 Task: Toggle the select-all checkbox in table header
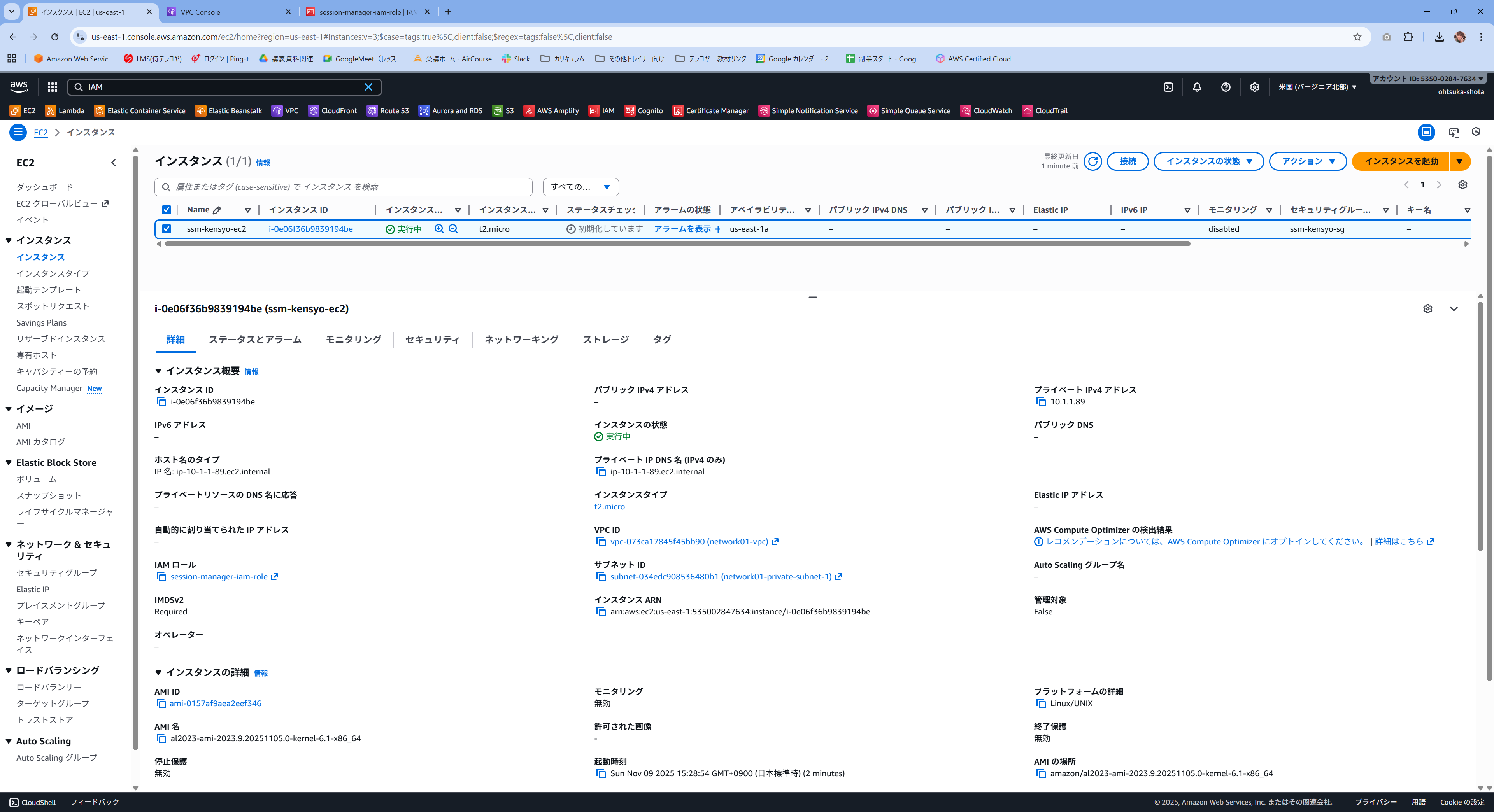tap(167, 210)
